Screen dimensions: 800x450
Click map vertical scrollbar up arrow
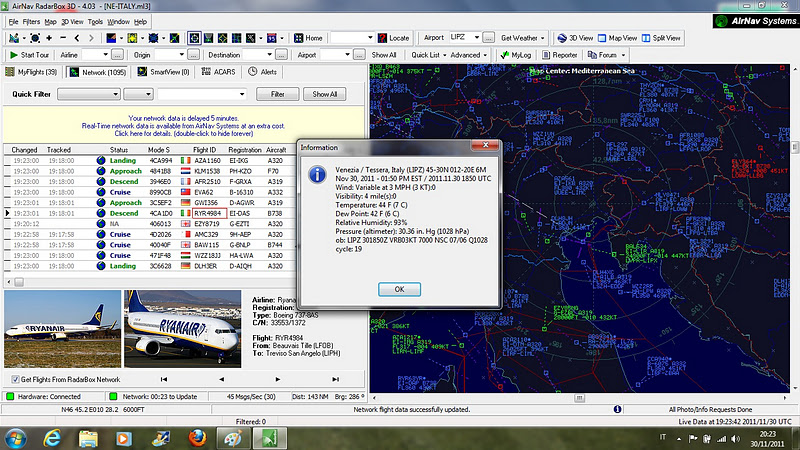pyautogui.click(x=794, y=69)
